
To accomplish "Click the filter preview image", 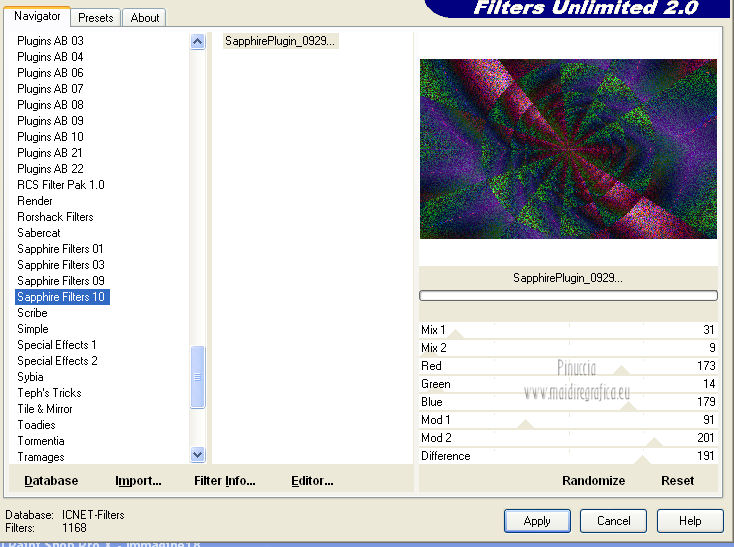I will tap(568, 149).
